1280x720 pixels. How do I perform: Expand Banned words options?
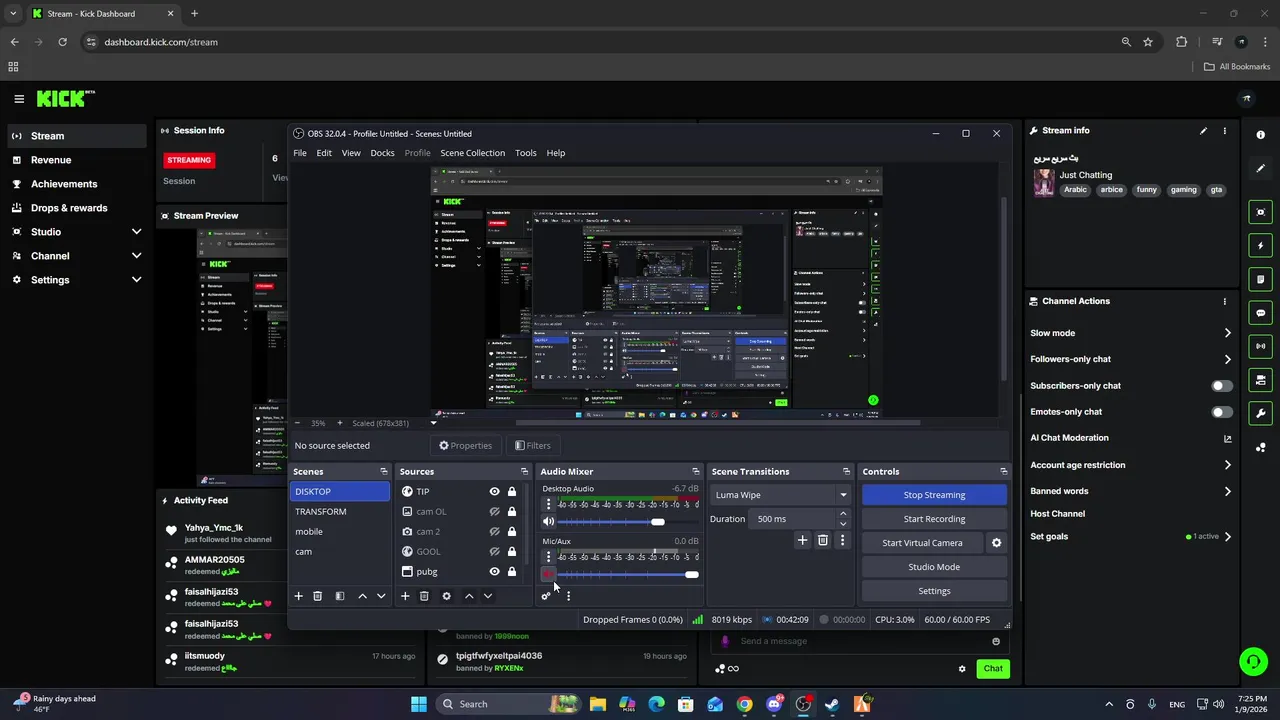1227,491
